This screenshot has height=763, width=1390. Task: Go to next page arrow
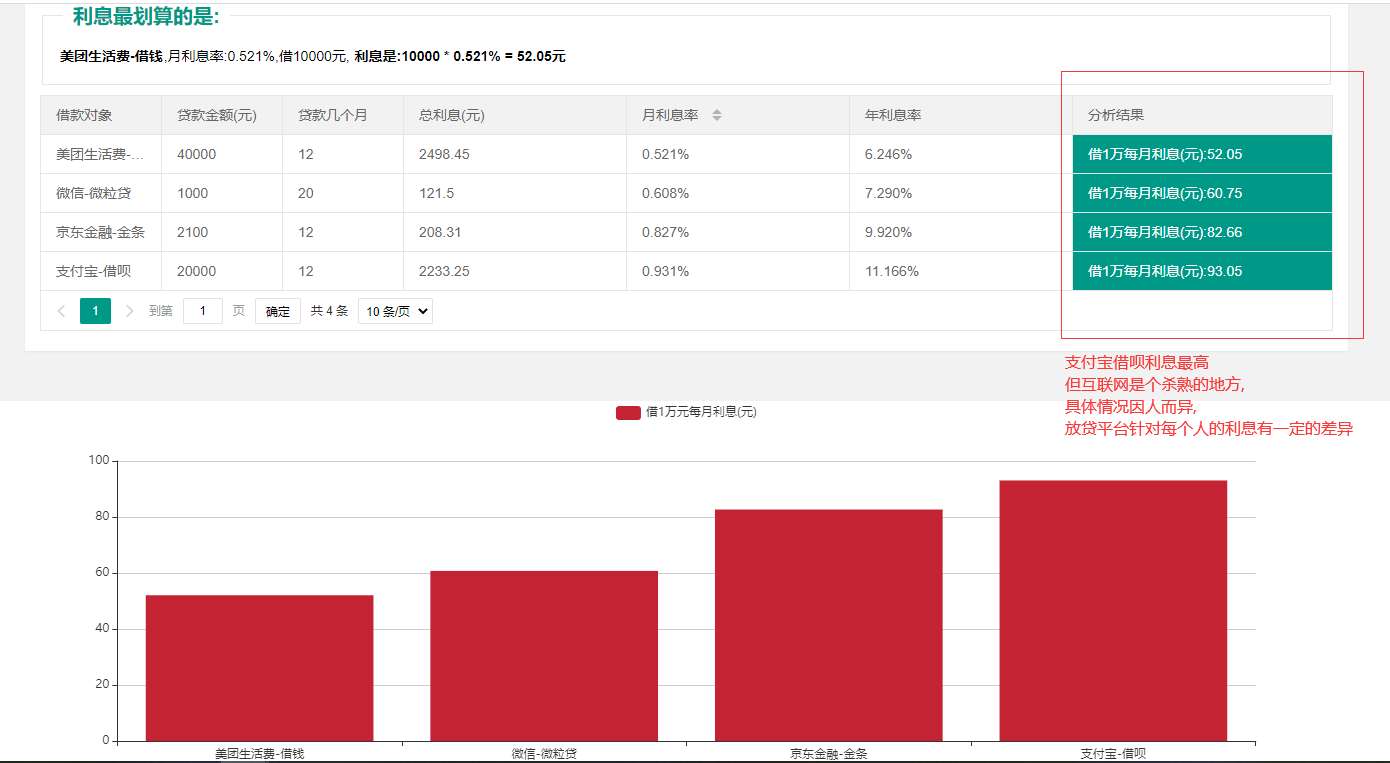pos(129,311)
